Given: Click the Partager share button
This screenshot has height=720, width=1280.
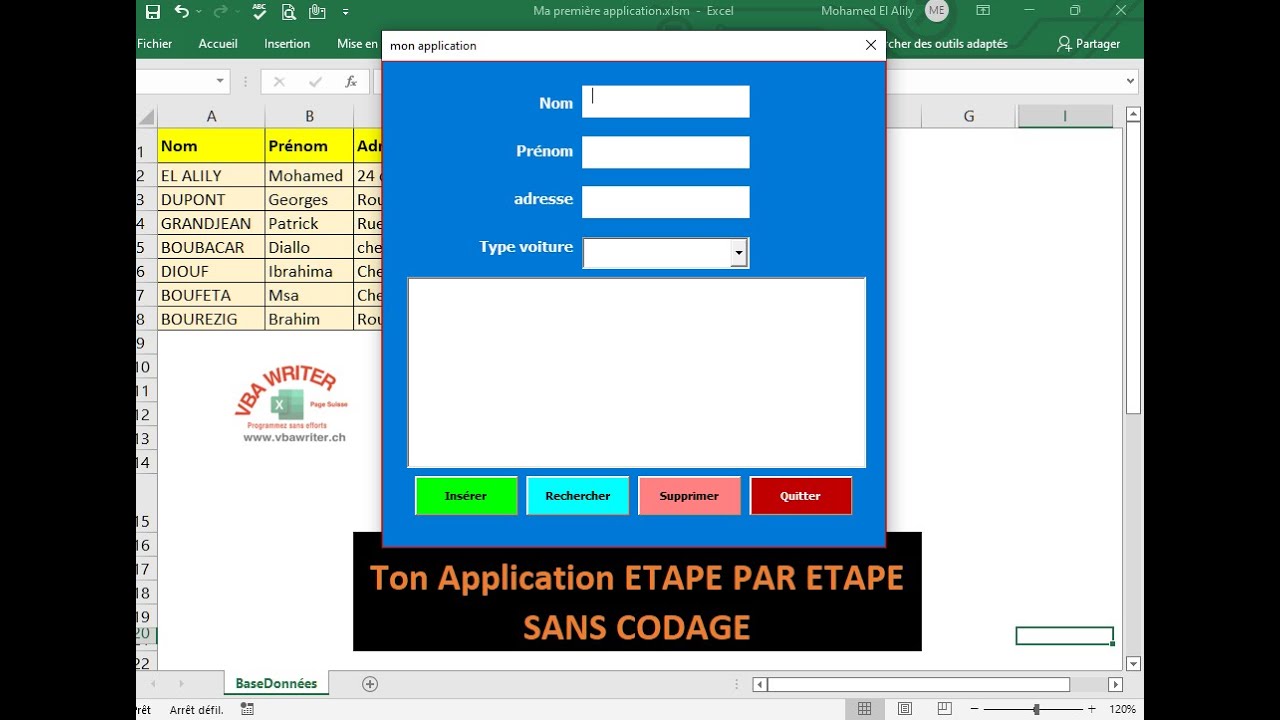Looking at the screenshot, I should click(x=1089, y=44).
